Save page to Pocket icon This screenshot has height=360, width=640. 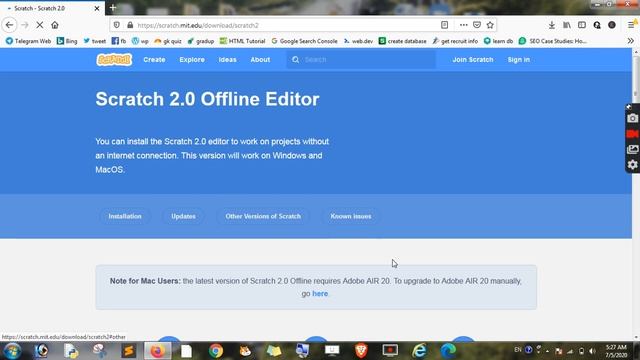[x=477, y=25]
